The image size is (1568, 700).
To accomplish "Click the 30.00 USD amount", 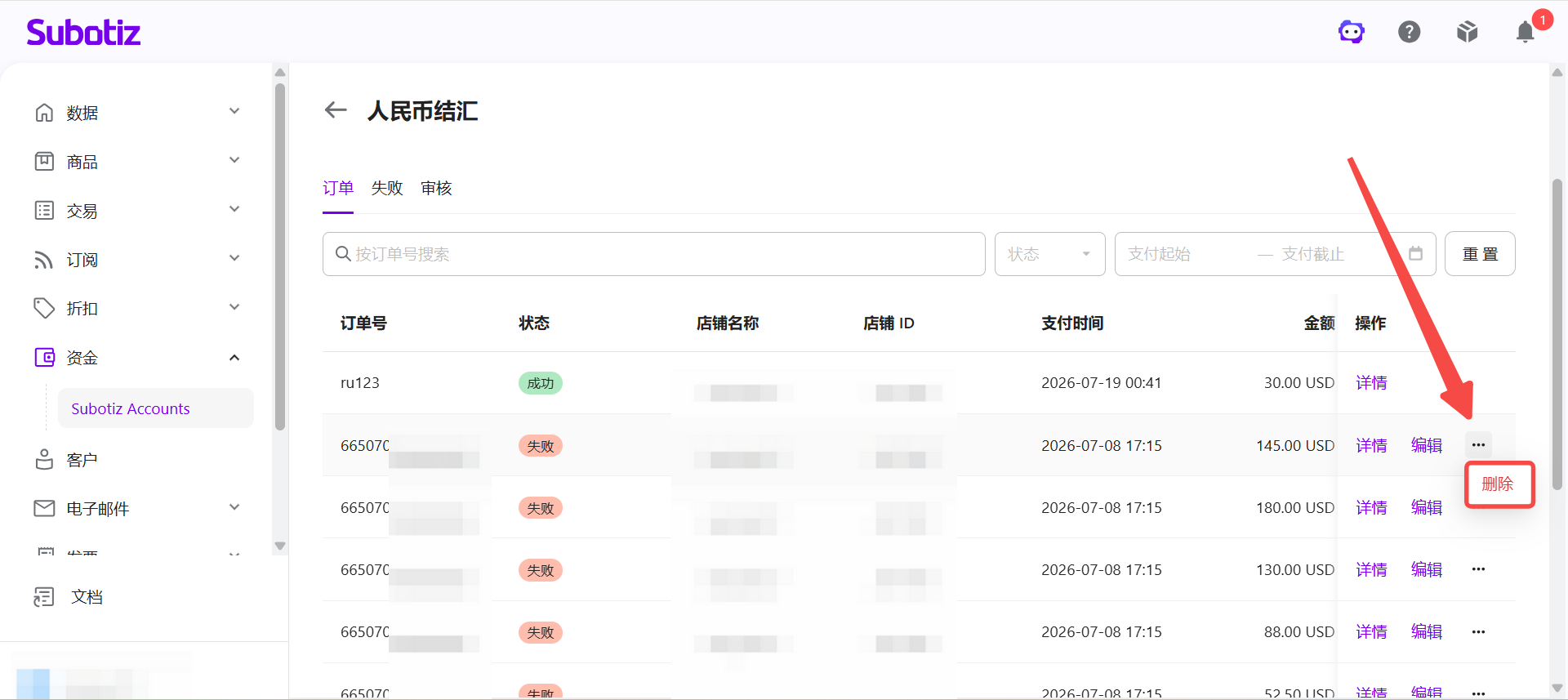I will (x=1298, y=382).
